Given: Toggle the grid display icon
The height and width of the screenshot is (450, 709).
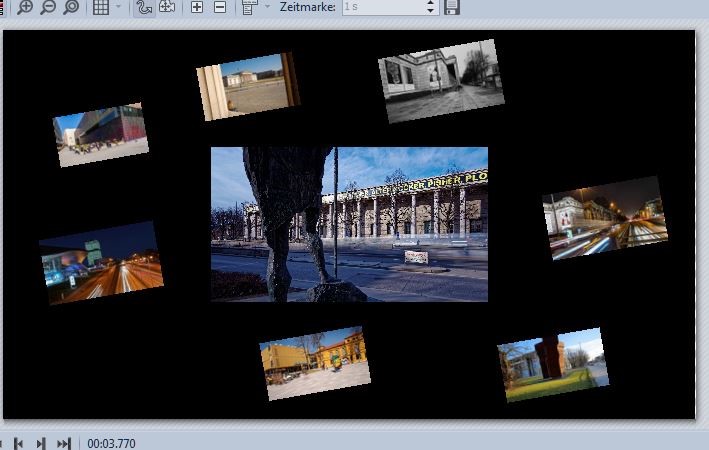Looking at the screenshot, I should point(101,7).
